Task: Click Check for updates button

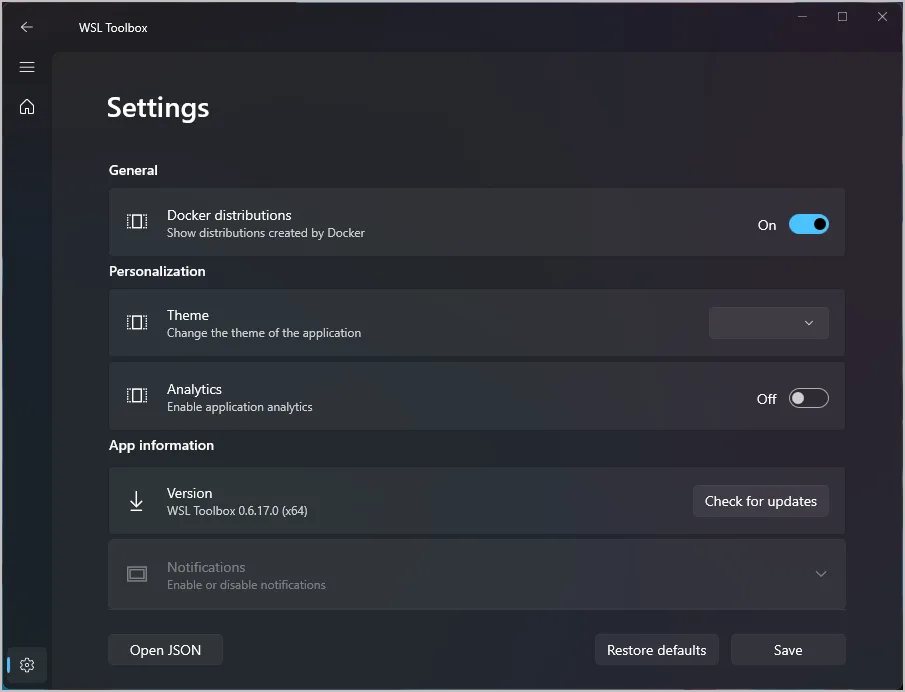Action: (761, 501)
